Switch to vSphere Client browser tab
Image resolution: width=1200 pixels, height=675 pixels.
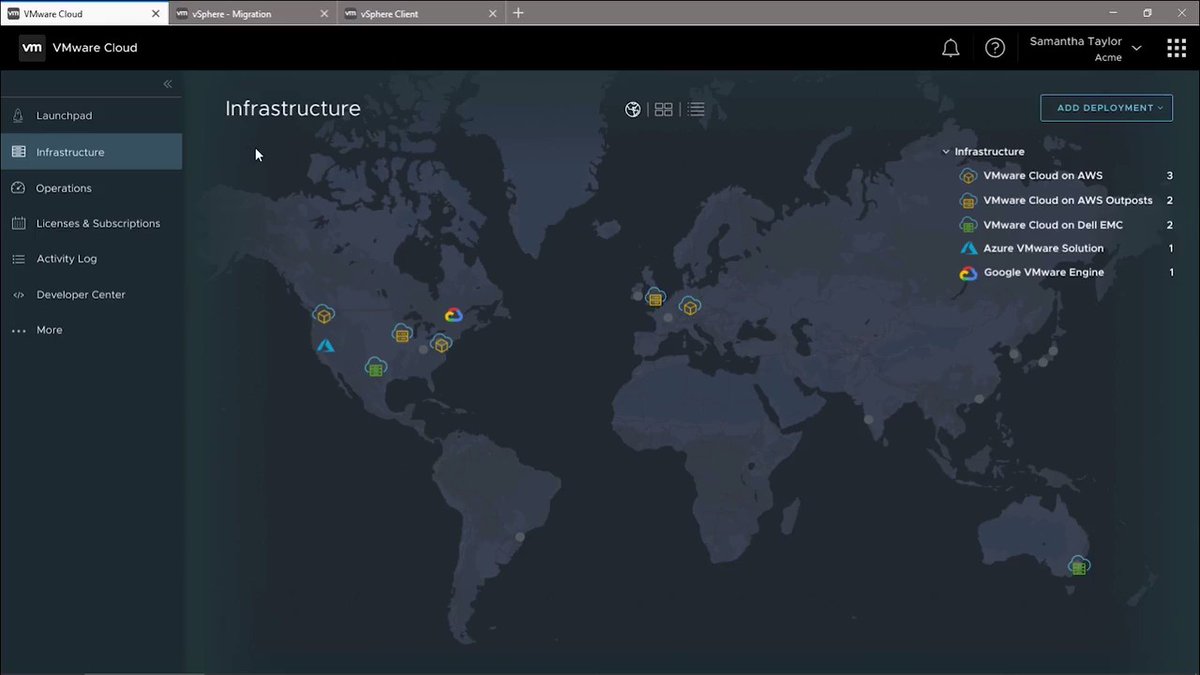coord(420,14)
